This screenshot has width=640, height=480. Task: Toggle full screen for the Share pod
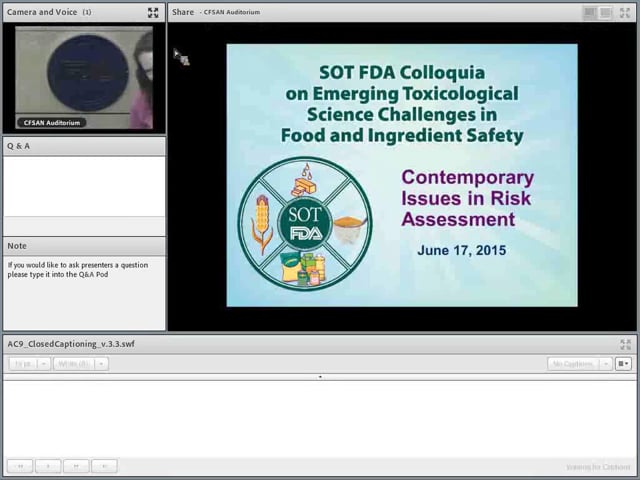tap(624, 13)
